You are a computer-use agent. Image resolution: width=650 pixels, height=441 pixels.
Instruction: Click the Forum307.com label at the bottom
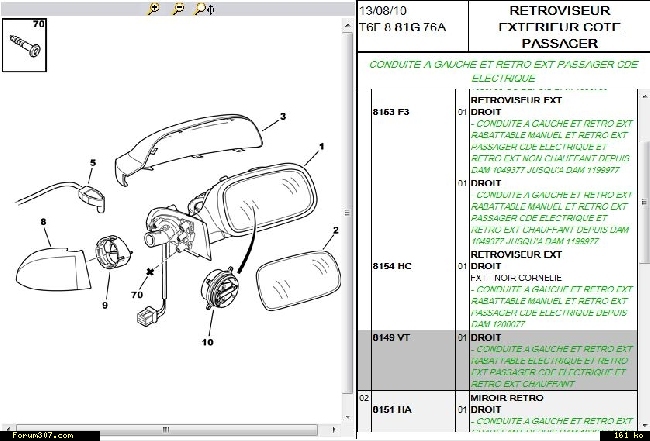tap(43, 436)
